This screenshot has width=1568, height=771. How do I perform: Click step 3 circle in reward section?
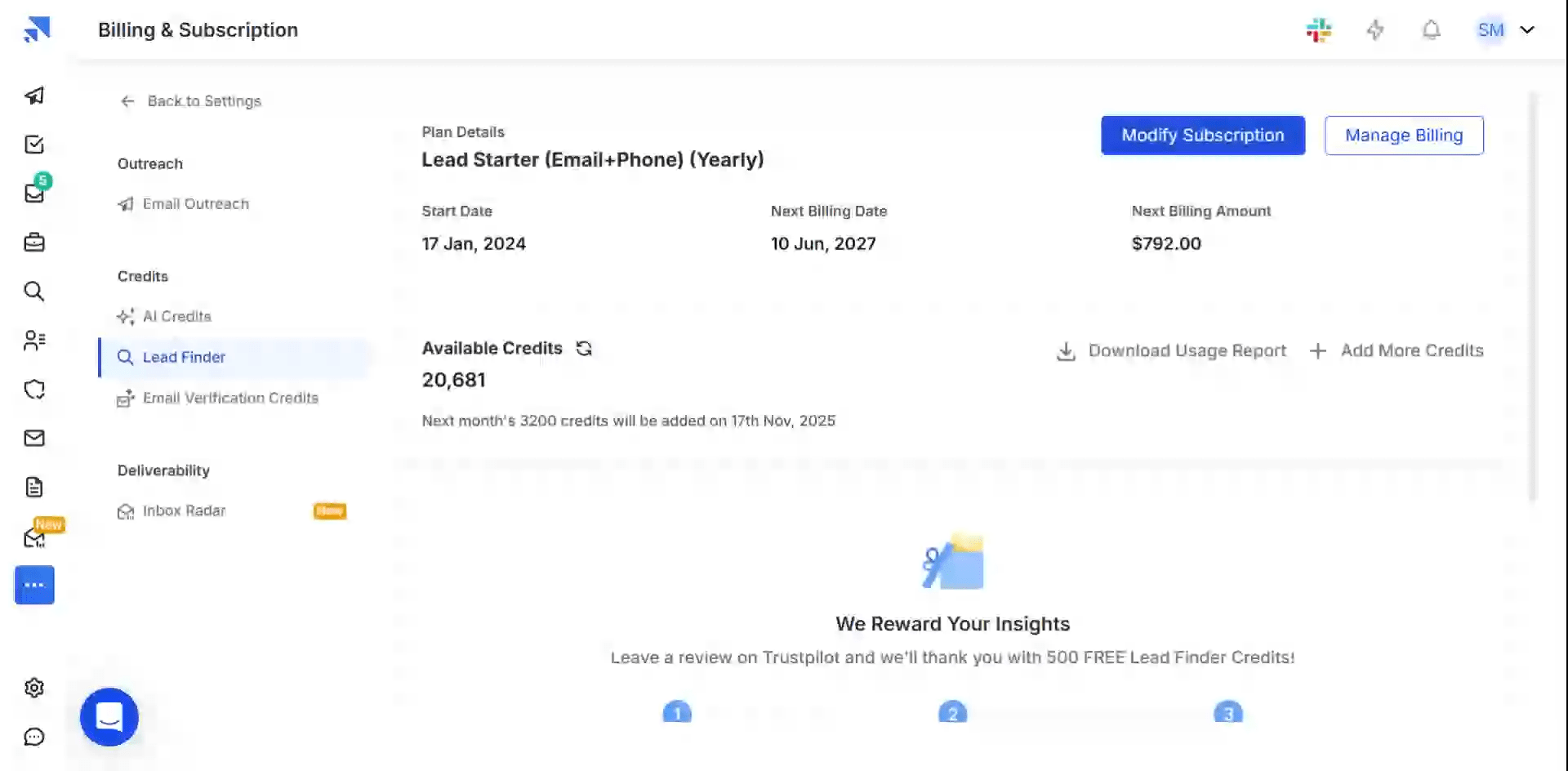(1228, 712)
